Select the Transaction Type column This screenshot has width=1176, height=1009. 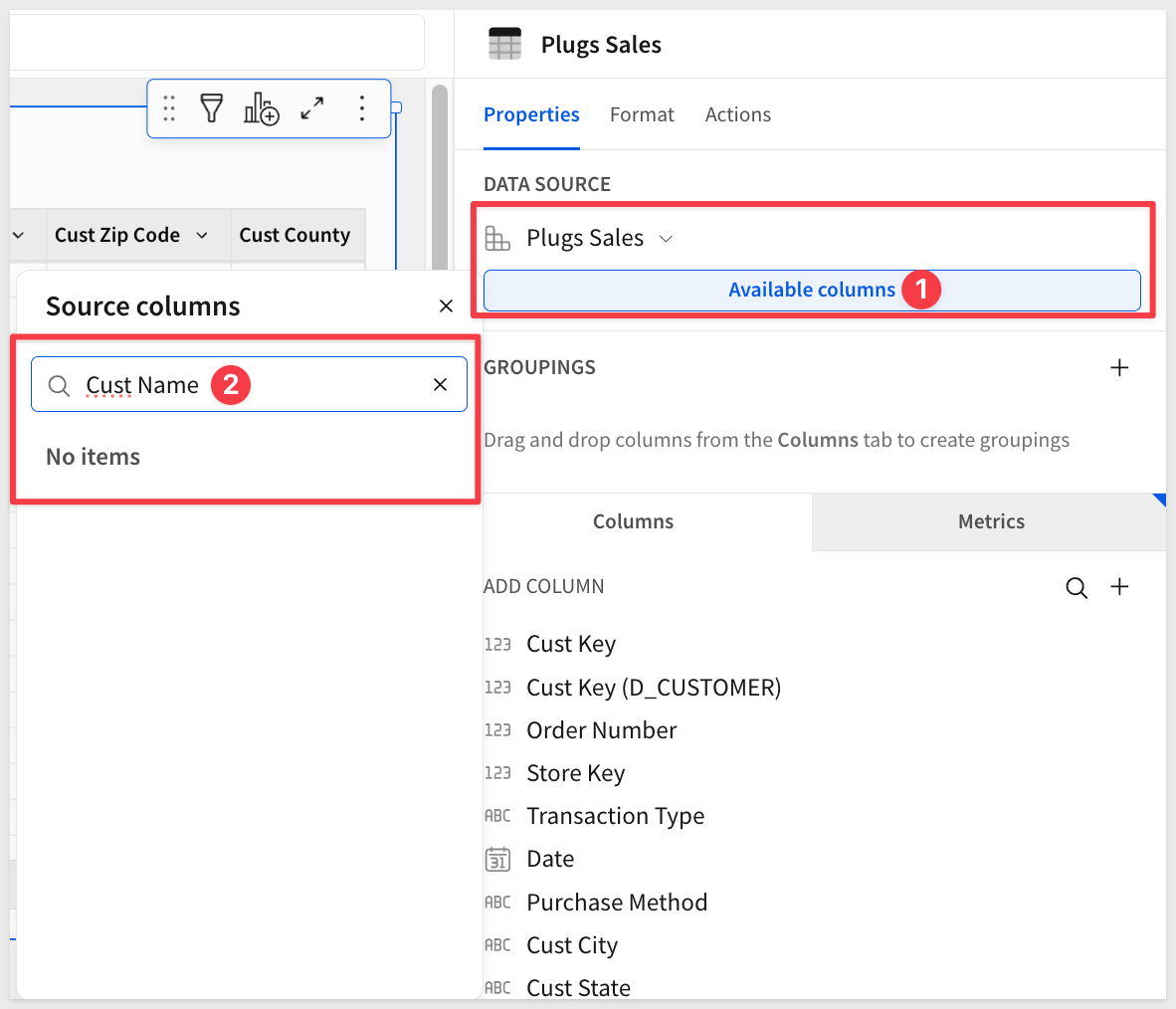615,817
